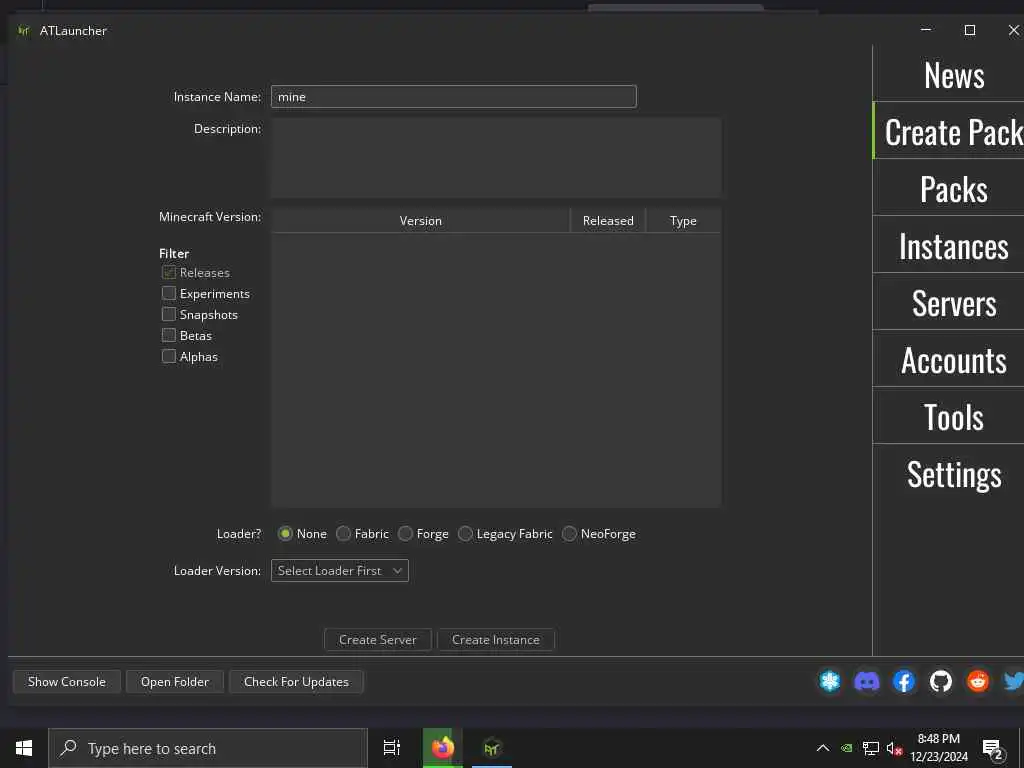Open the Discord link icon
Image resolution: width=1024 pixels, height=768 pixels.
point(867,681)
